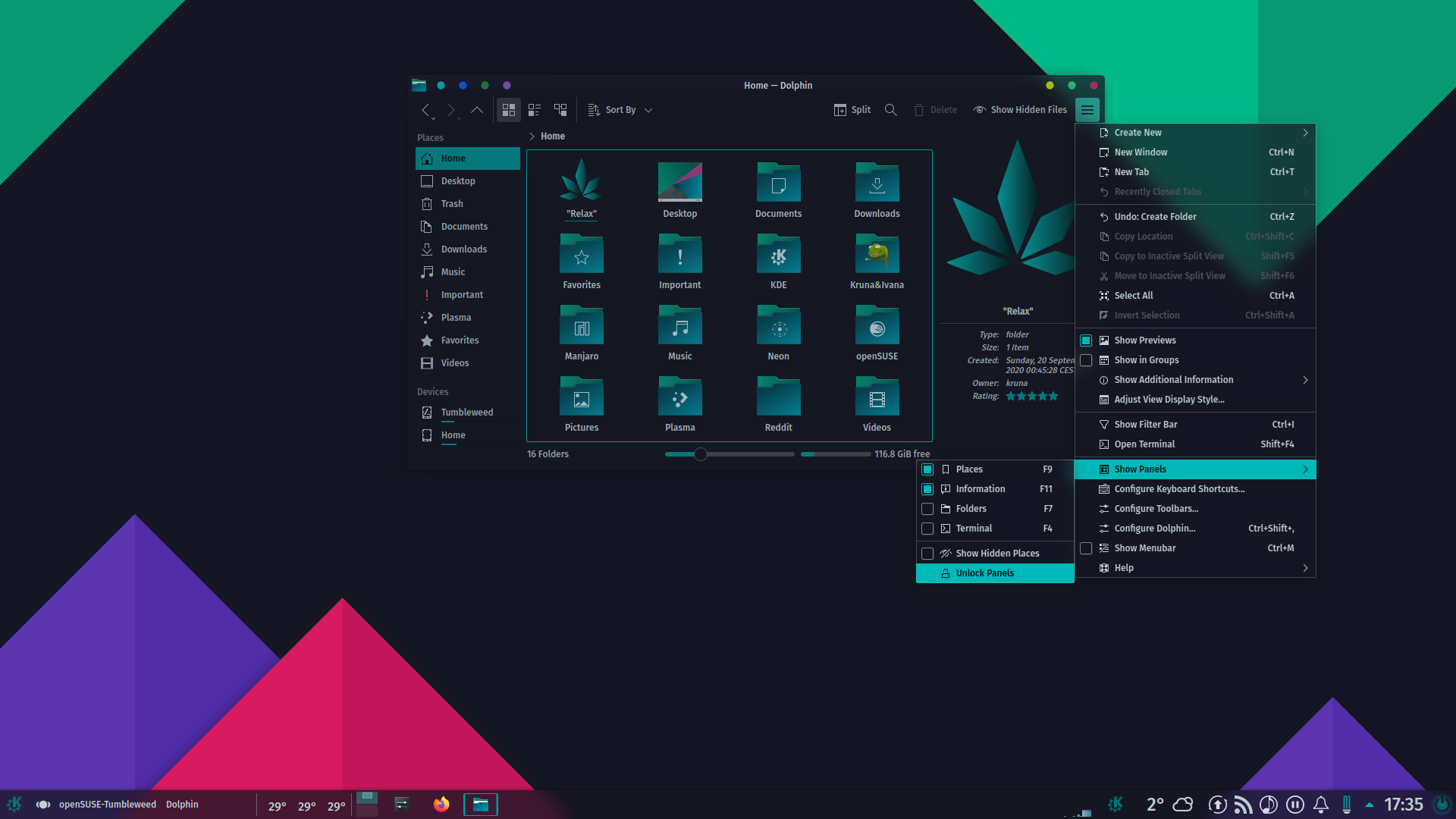Toggle Show Hidden Files in the toolbar

pos(1020,110)
